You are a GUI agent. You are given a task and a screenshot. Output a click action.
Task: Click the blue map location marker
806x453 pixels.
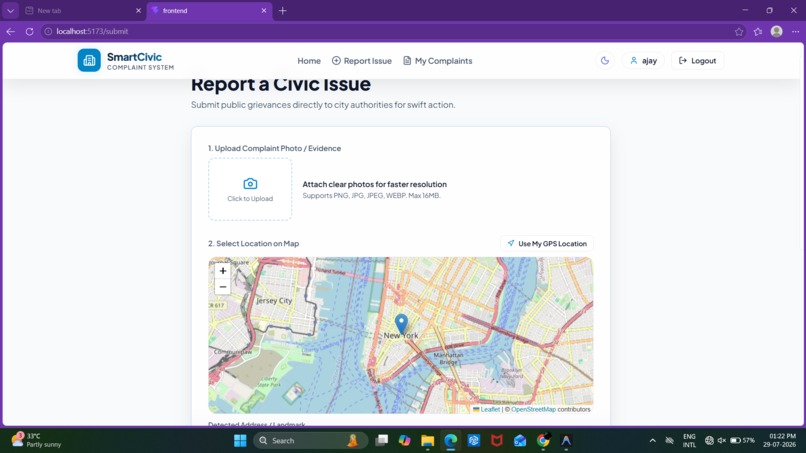401,324
